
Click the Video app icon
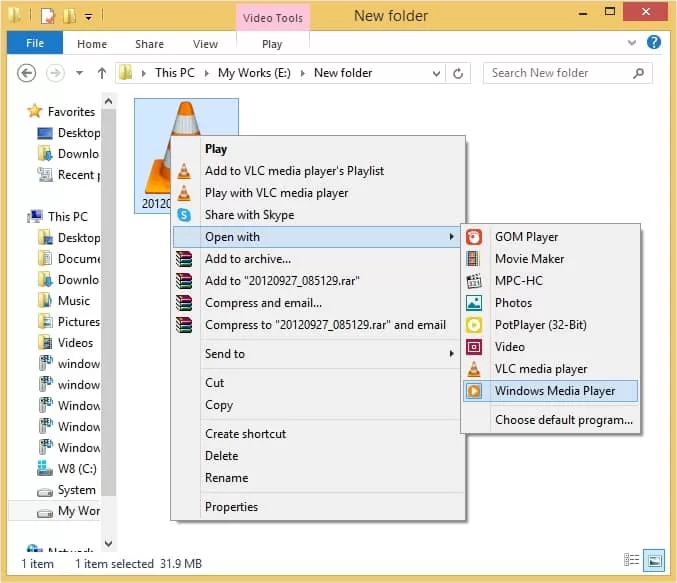[474, 347]
